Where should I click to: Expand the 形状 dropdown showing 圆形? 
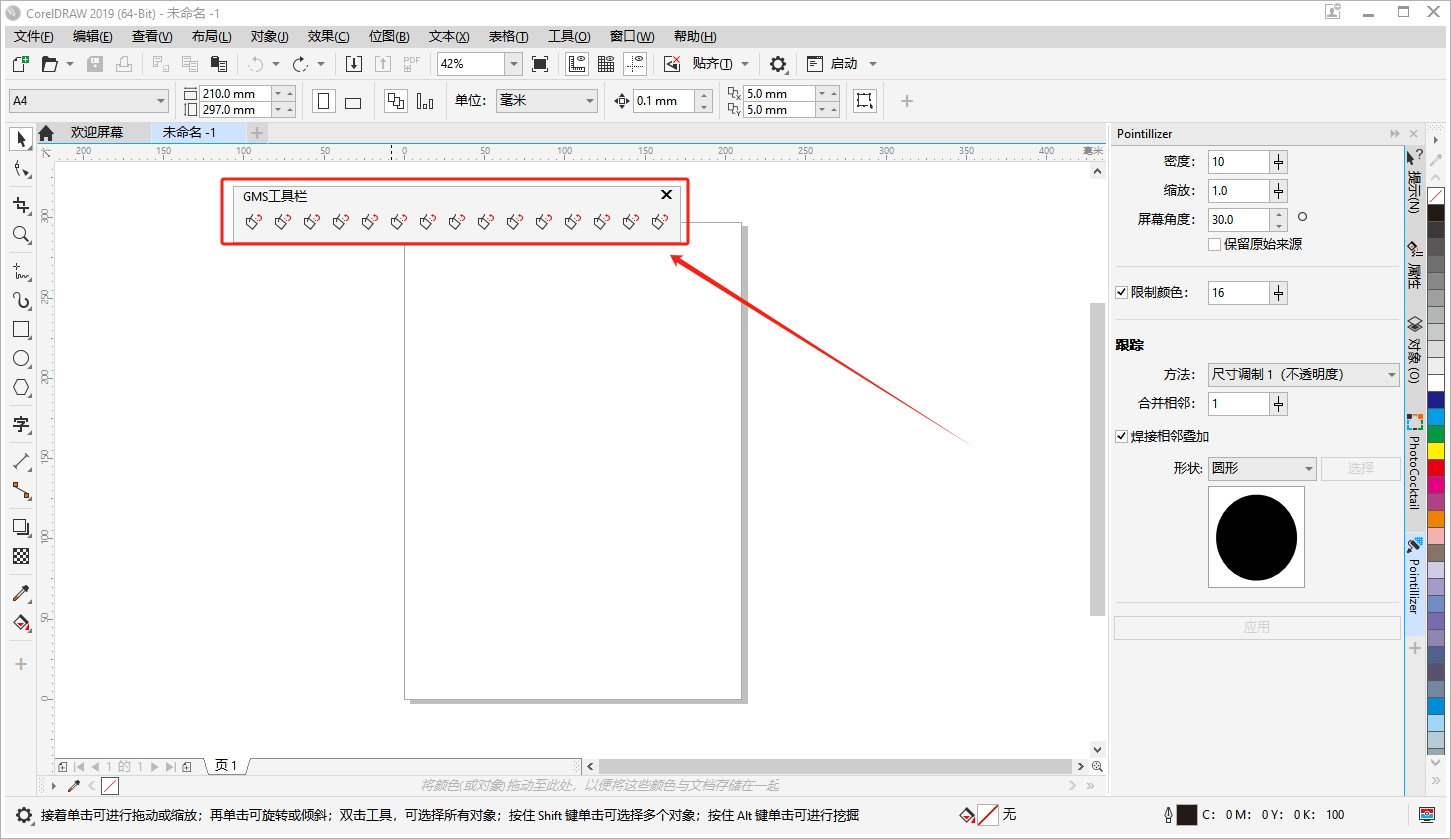pyautogui.click(x=1264, y=468)
